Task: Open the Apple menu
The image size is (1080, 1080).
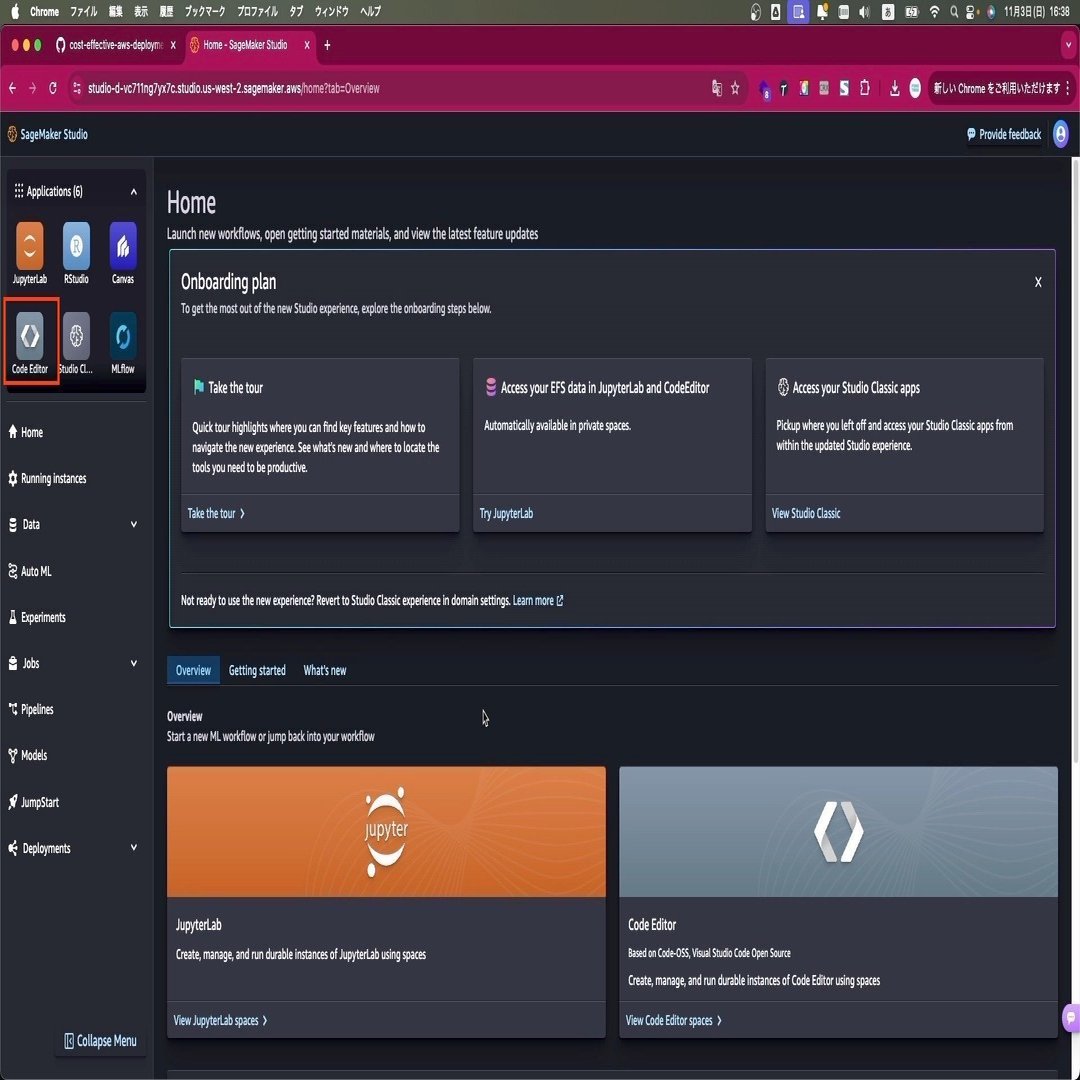Action: point(14,12)
